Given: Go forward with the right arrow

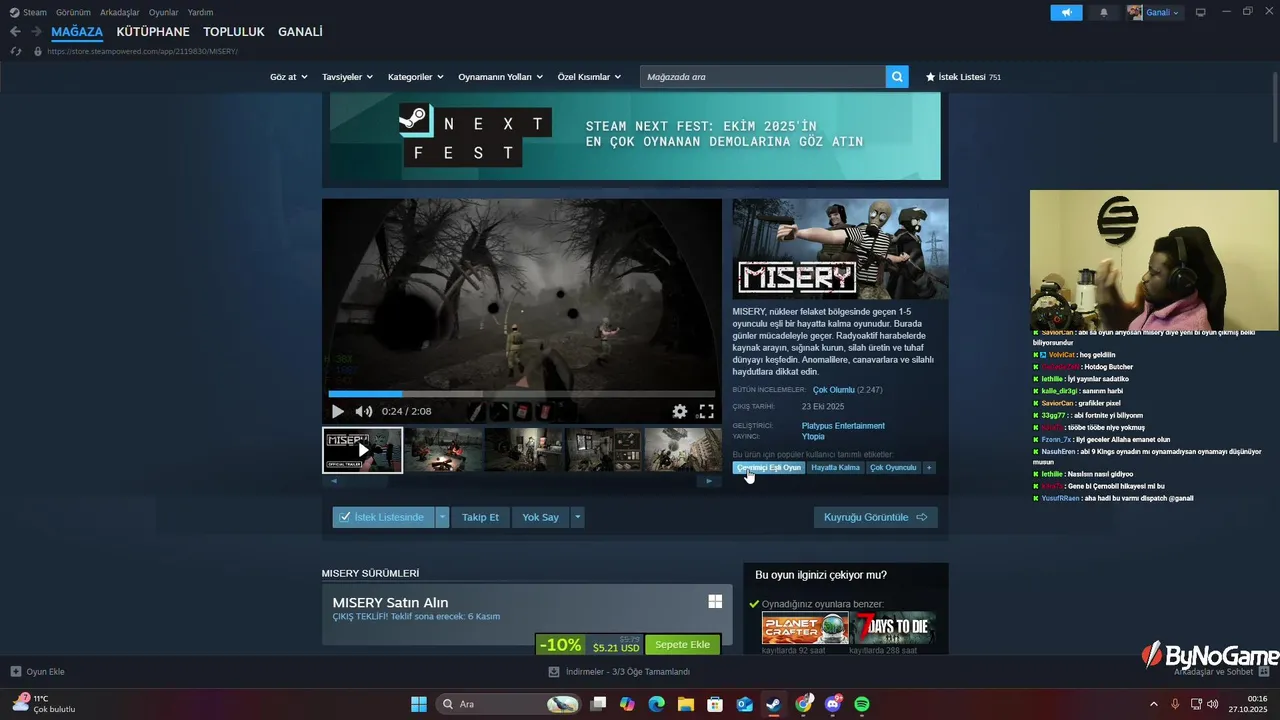Looking at the screenshot, I should tap(36, 32).
